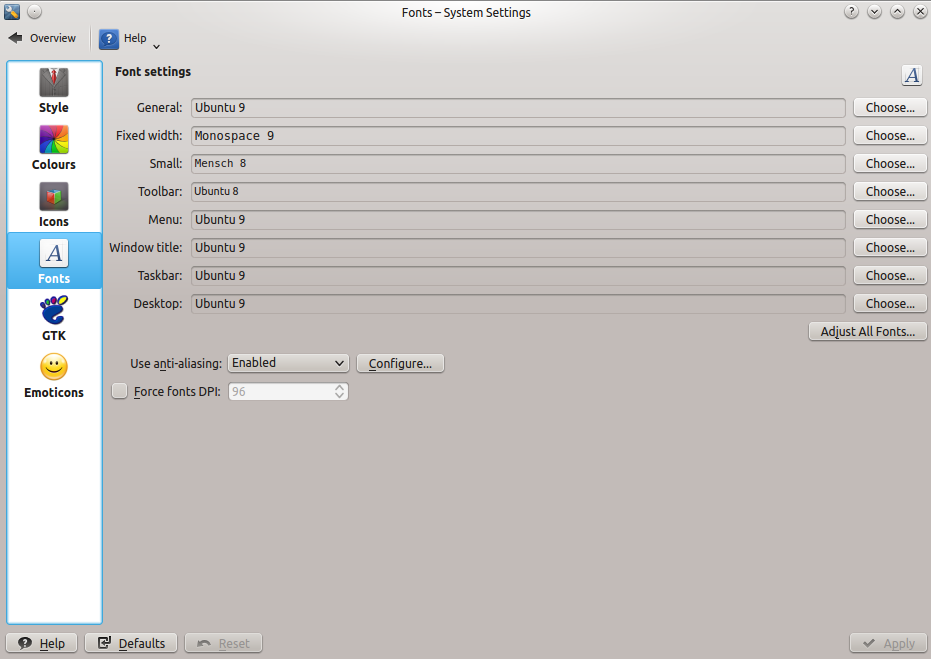Click the System Settings window menu icon

point(12,11)
